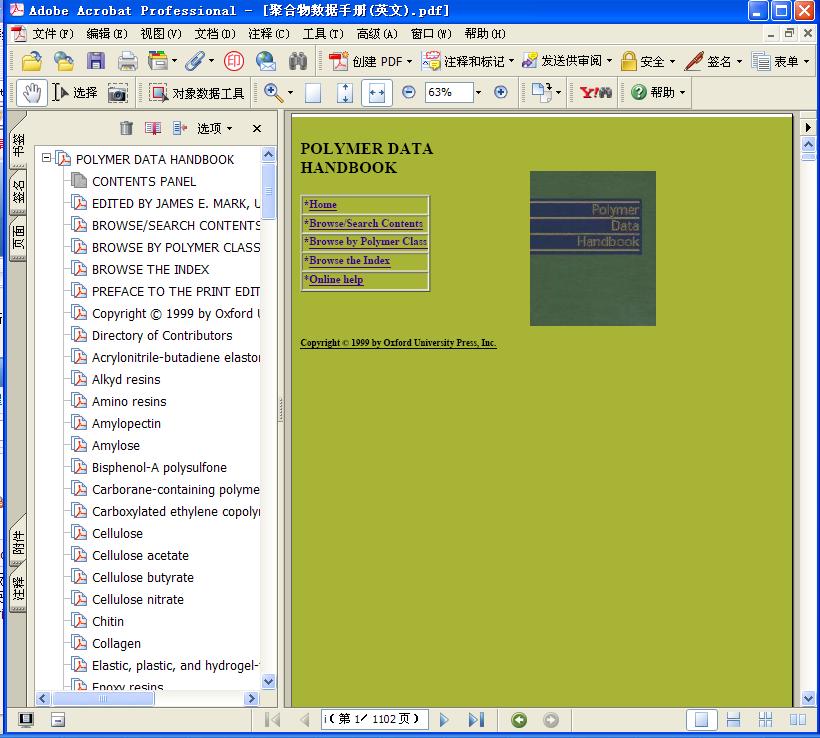Viewport: 820px width, 738px height.
Task: Follow the Browse by Polymer Class link
Action: point(368,242)
